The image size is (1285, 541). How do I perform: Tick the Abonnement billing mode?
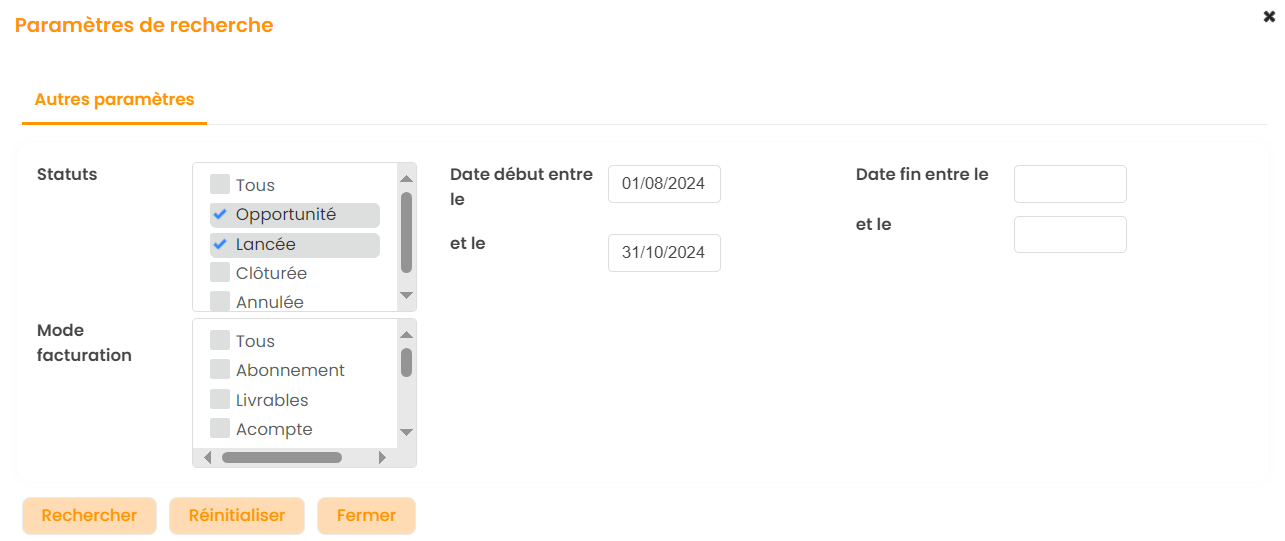coord(220,370)
